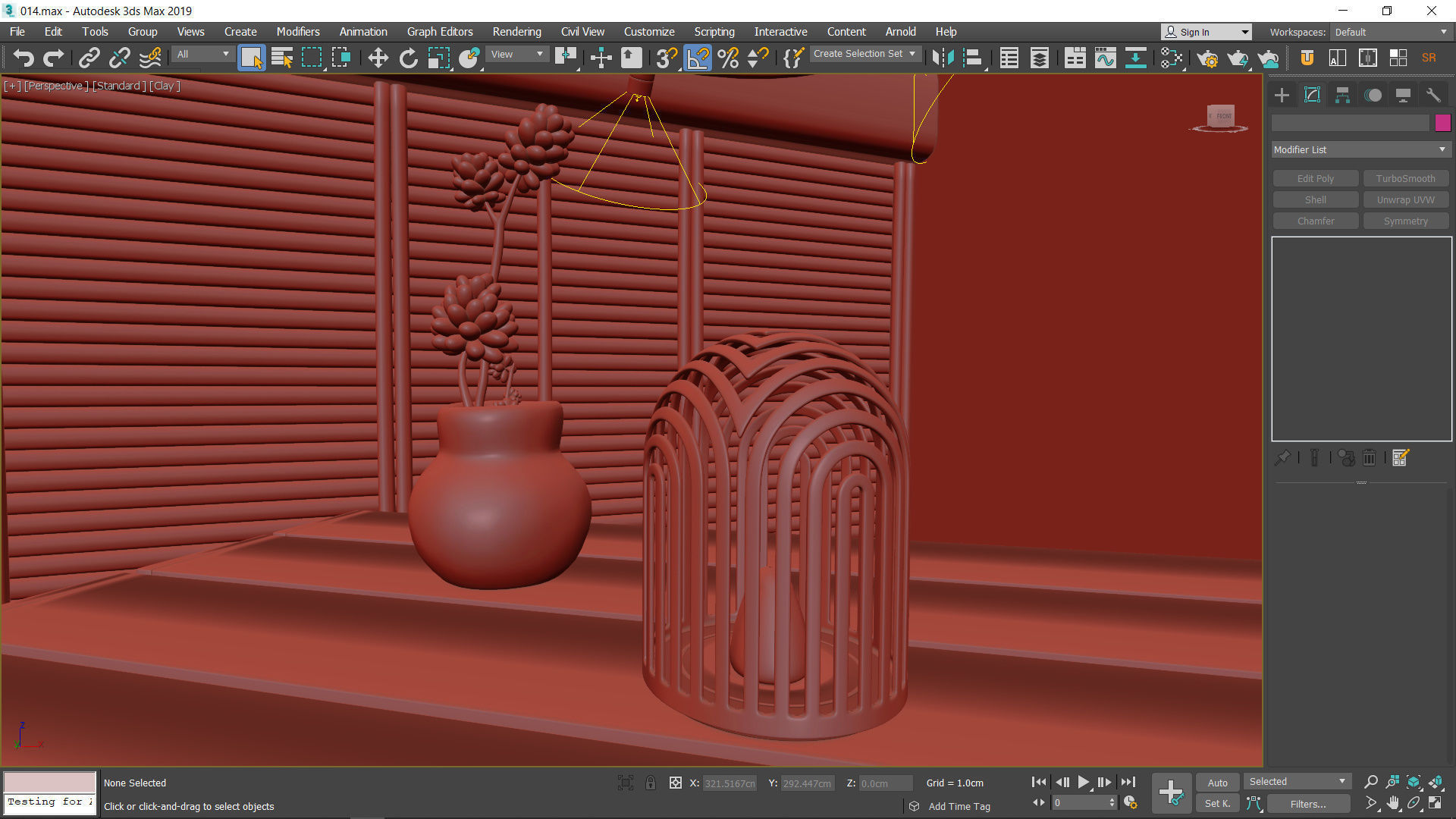Image resolution: width=1456 pixels, height=819 pixels.
Task: Click the TurboSmooth modifier button
Action: point(1405,178)
